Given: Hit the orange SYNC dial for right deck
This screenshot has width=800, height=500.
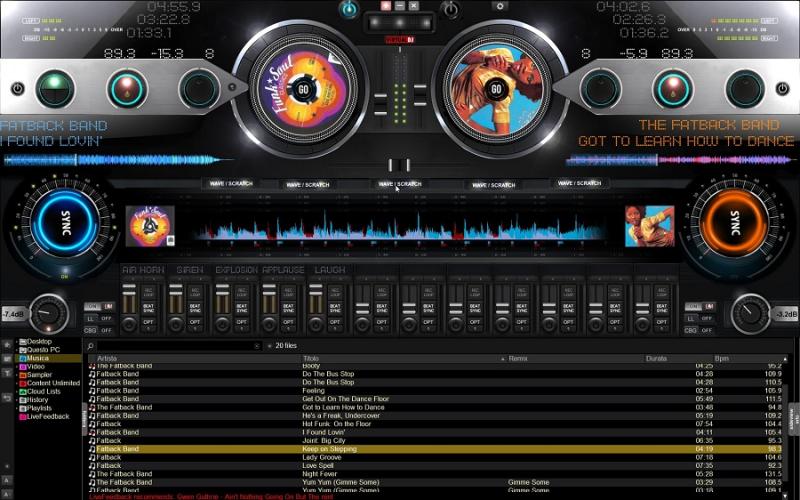Looking at the screenshot, I should [734, 223].
